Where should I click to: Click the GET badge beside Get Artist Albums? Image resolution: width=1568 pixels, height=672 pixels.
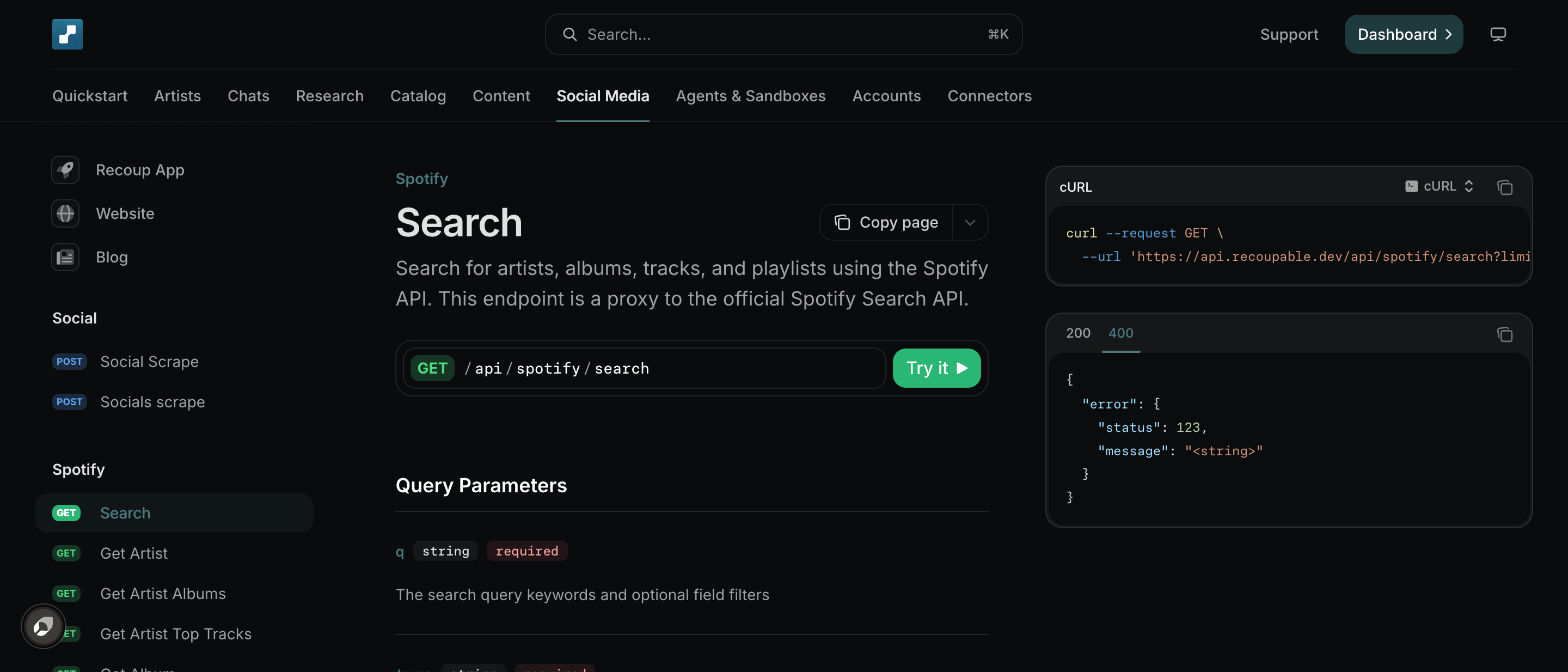(66, 594)
